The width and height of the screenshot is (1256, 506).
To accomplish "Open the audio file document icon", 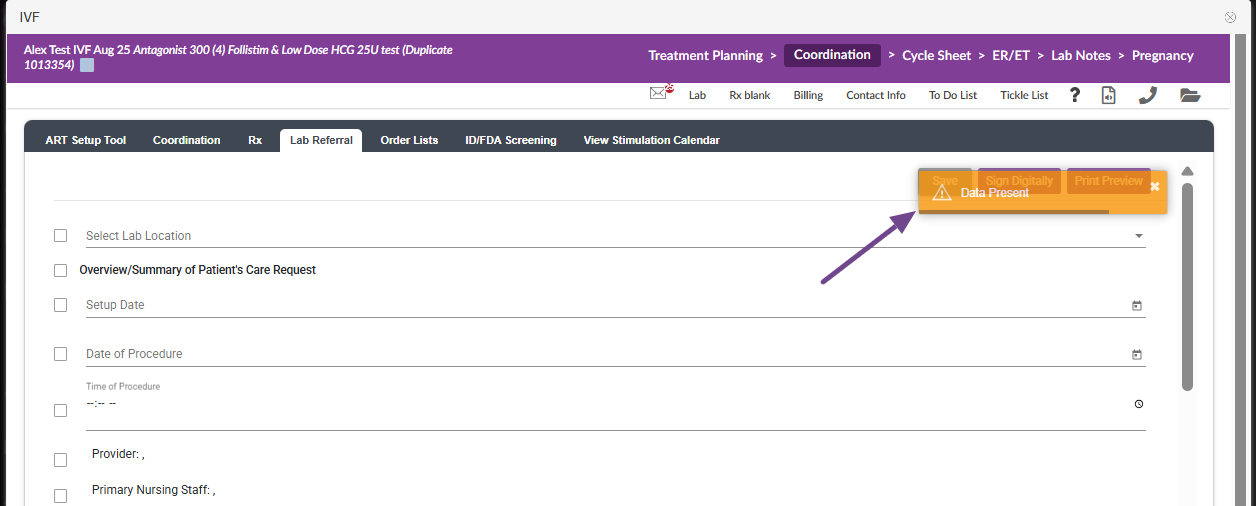I will coord(1108,95).
